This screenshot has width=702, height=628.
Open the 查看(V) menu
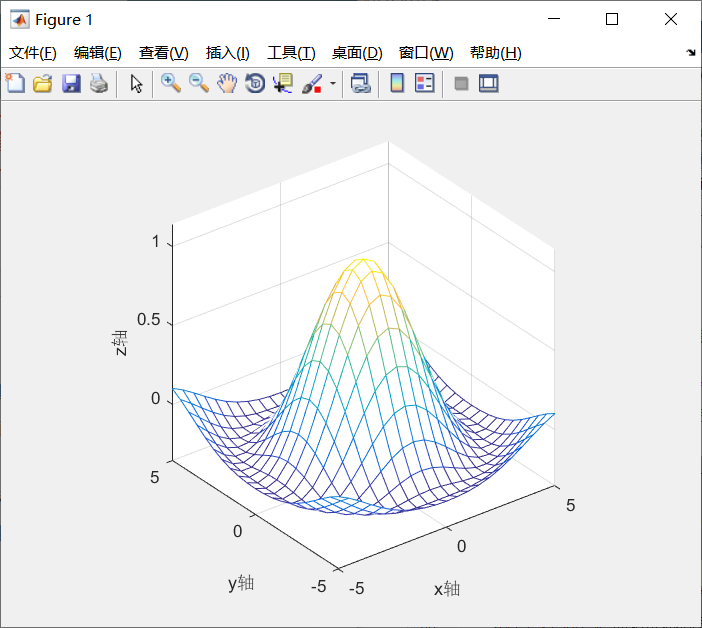point(163,53)
